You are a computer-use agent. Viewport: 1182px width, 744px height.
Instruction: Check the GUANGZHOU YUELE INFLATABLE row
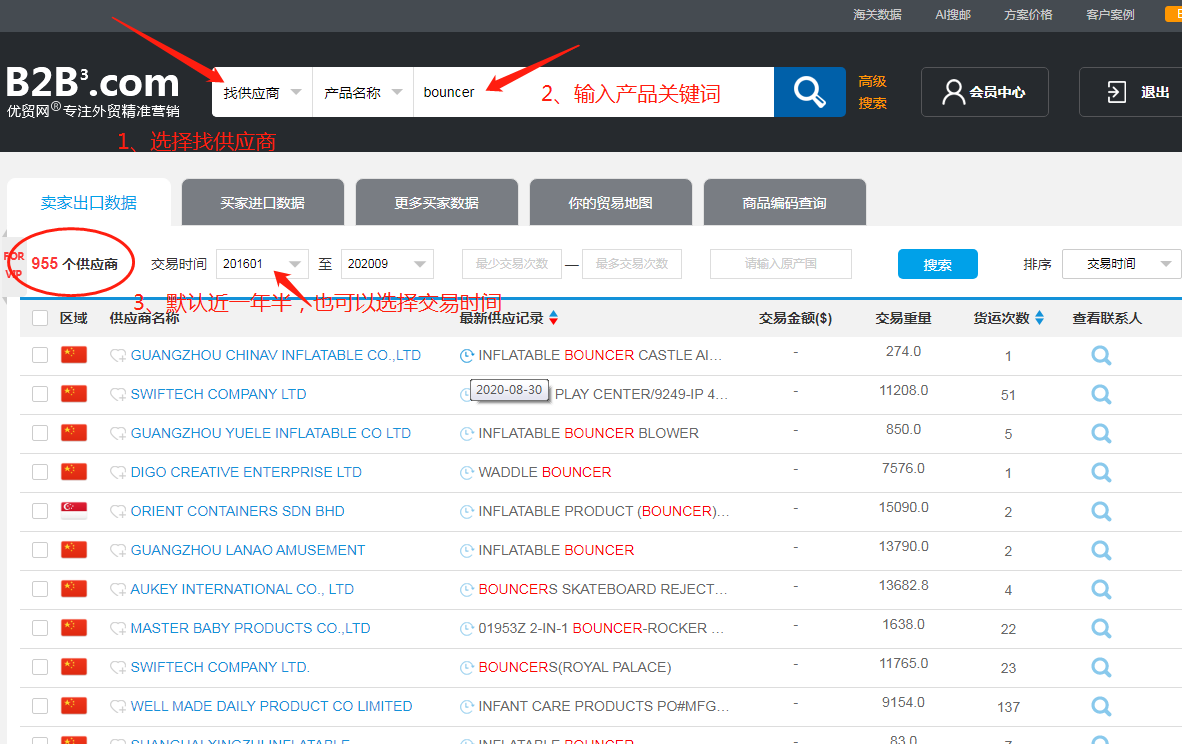pyautogui.click(x=40, y=433)
